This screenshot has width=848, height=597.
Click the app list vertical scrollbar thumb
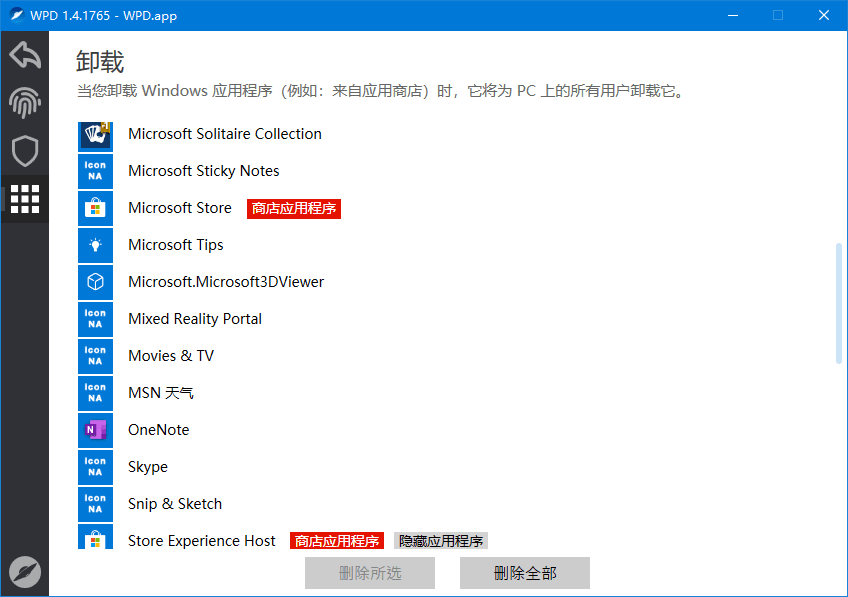[839, 303]
